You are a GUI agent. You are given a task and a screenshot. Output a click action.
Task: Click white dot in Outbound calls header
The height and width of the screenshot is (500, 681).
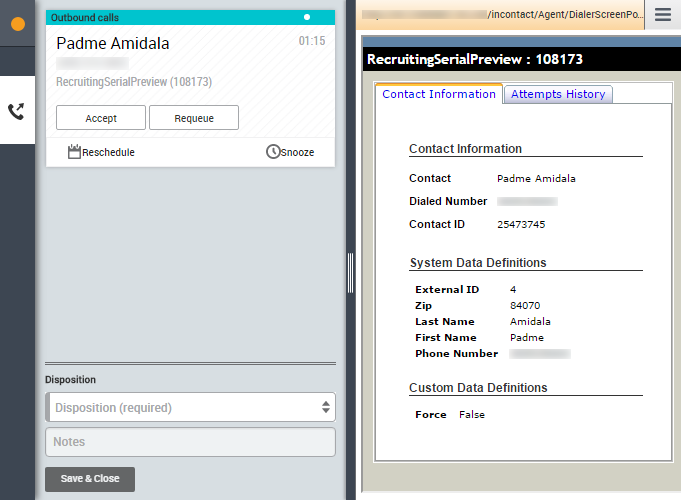click(x=307, y=17)
